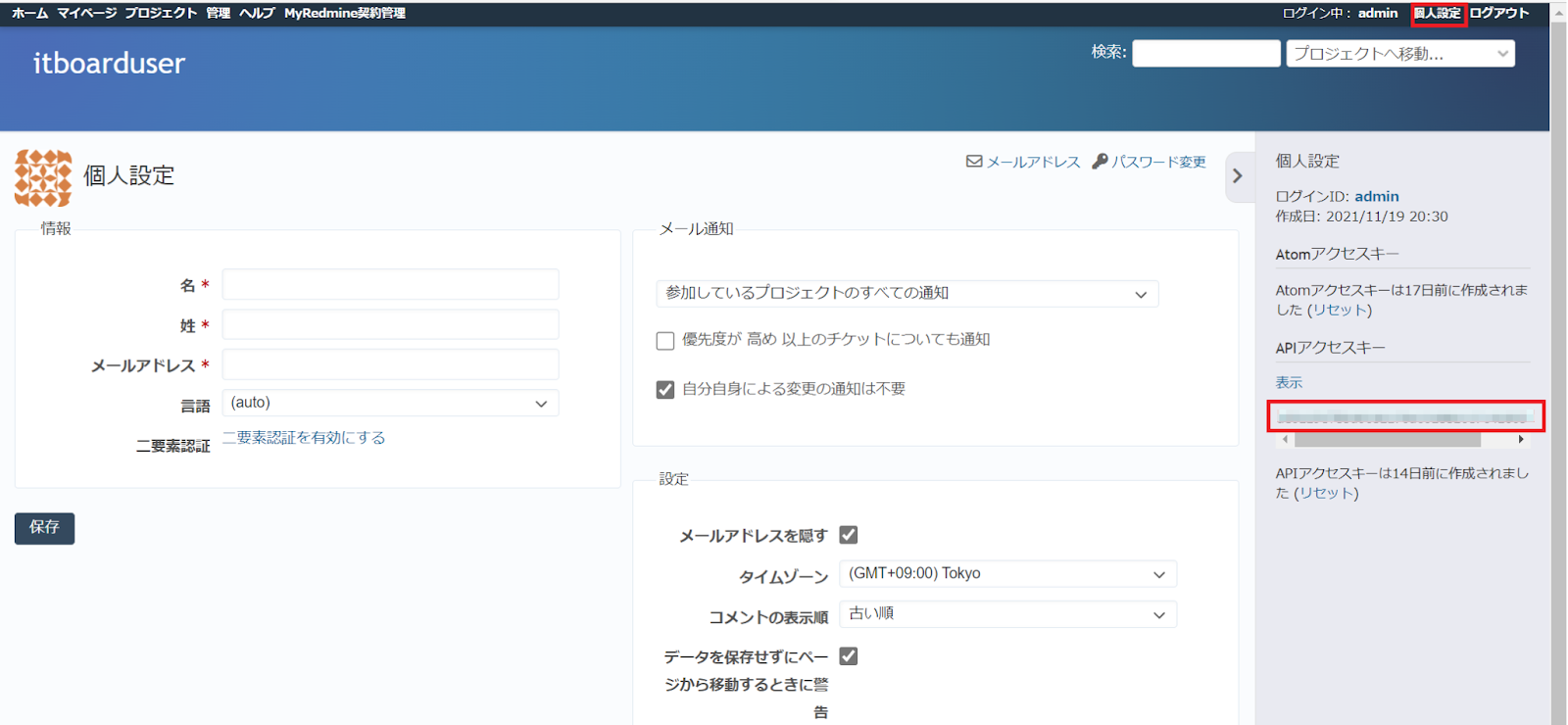Open the 言語 (auto) dropdown
Screen dimensions: 1568x725
390,403
